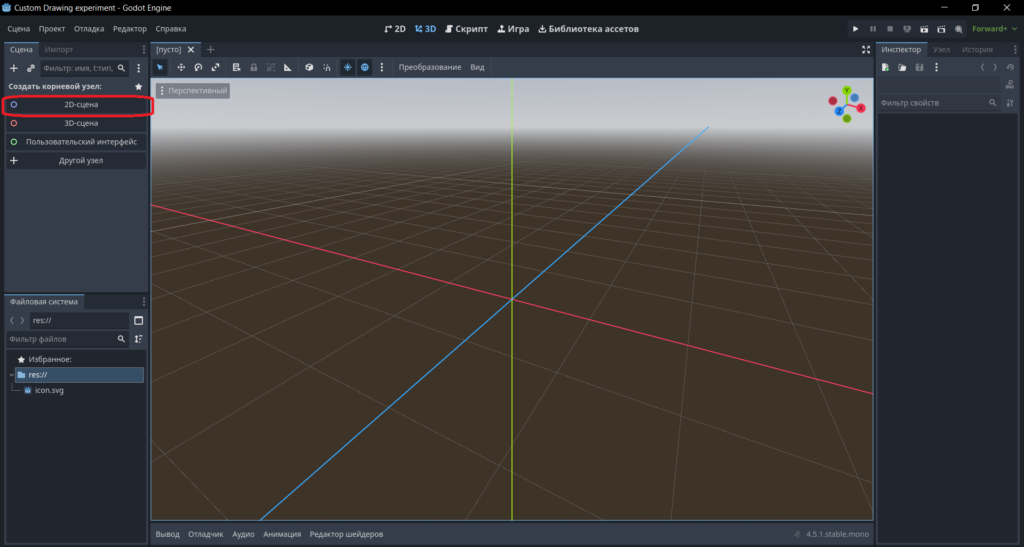Snap view to Z axis gizmo
This screenshot has width=1024, height=547.
[839, 112]
